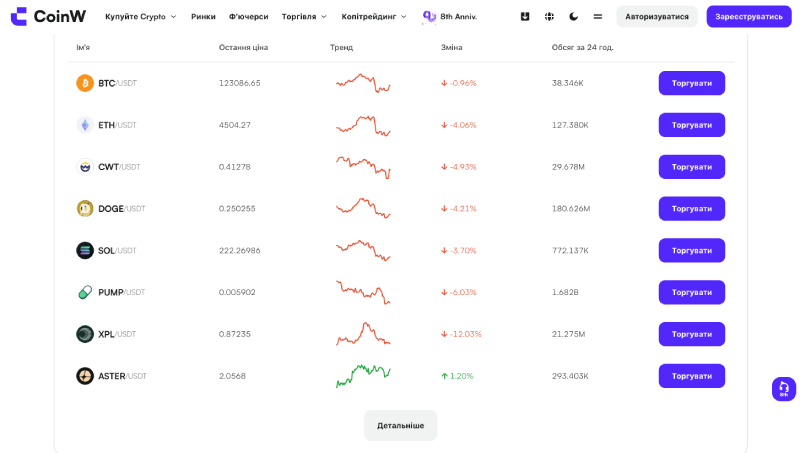The image size is (800, 453).
Task: Click the Детальніше button
Action: click(401, 425)
